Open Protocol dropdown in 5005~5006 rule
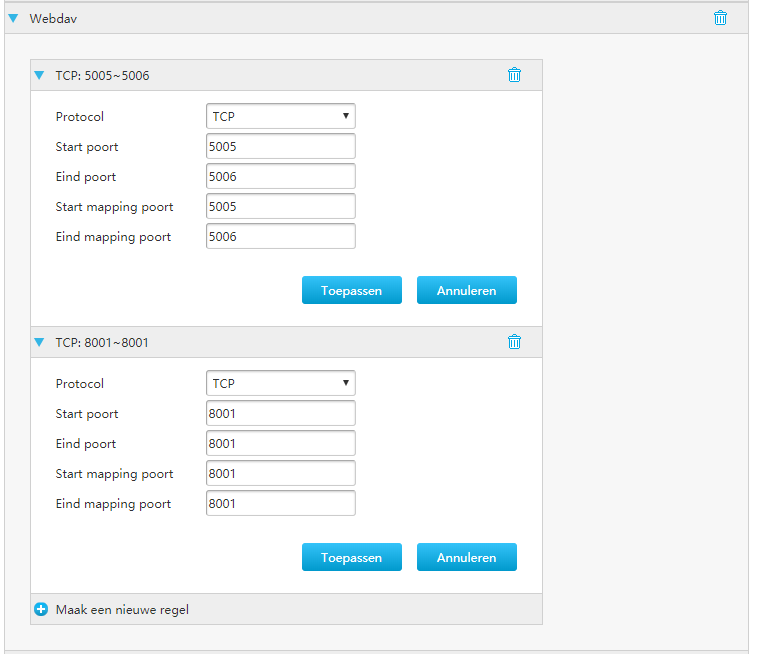 coord(281,116)
